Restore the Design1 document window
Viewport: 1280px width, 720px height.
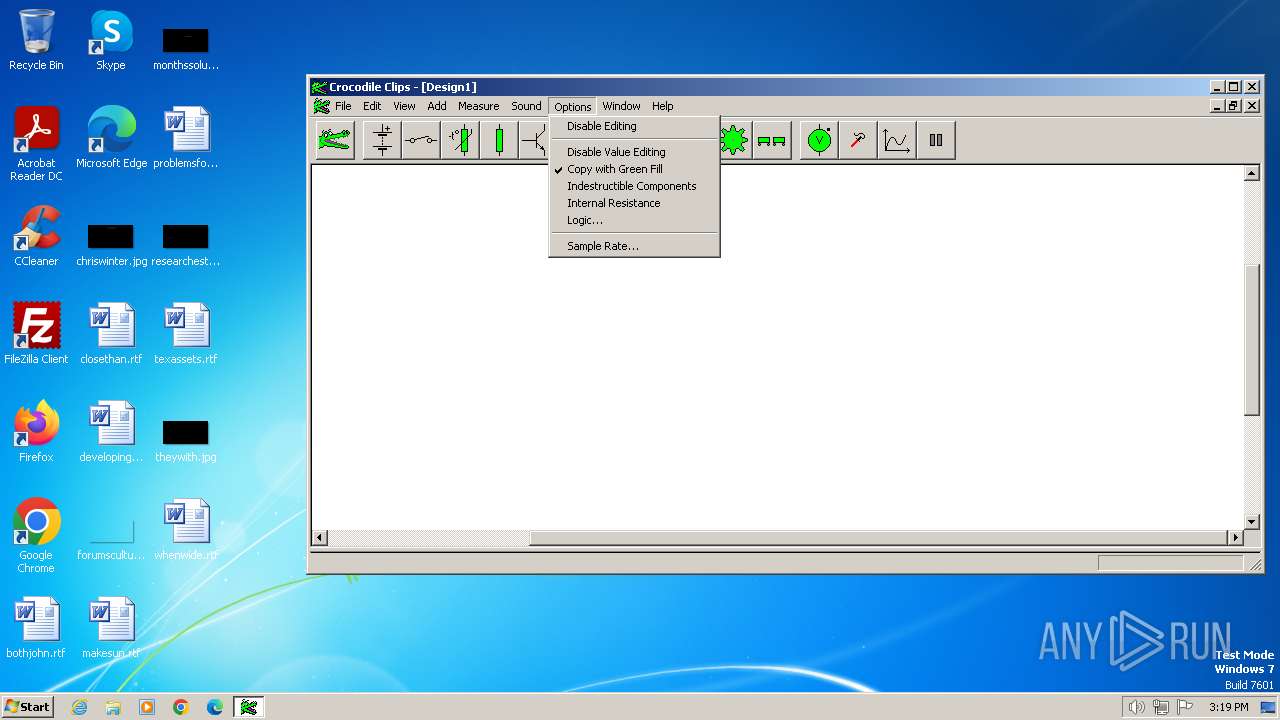[1234, 106]
